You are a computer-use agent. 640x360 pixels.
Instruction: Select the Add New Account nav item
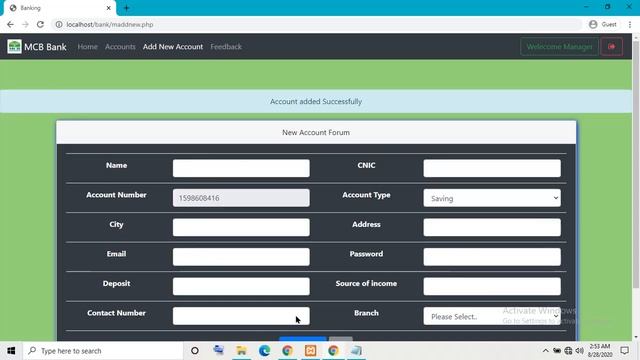pos(173,47)
